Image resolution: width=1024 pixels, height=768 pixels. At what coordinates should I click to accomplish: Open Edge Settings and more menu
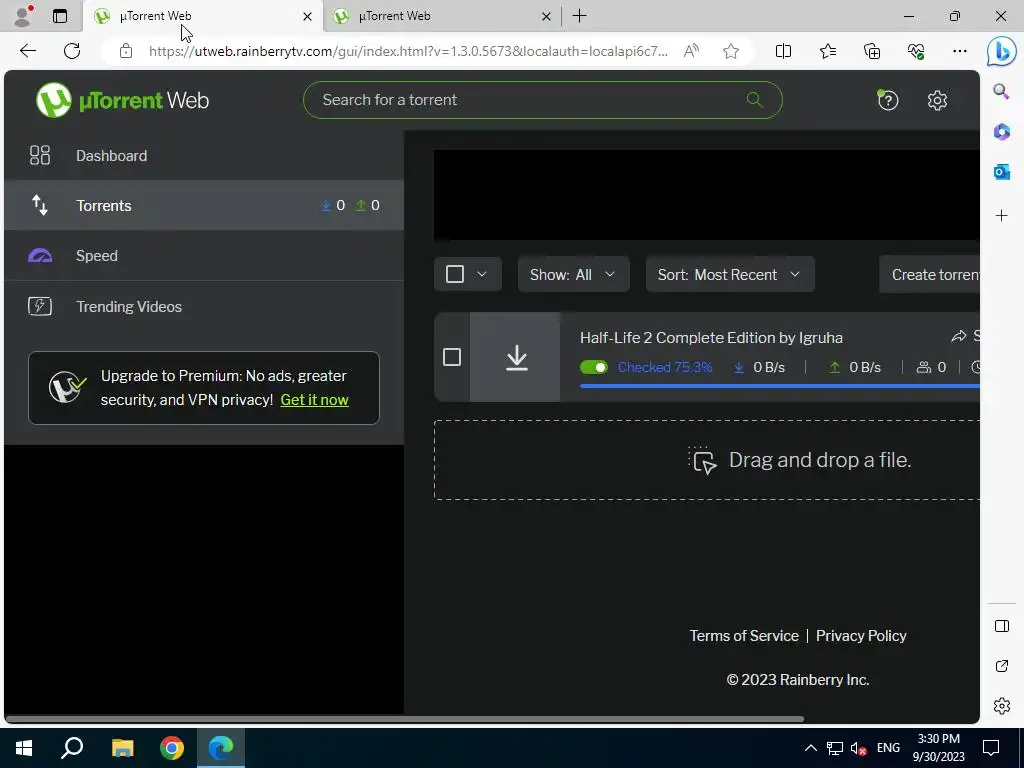click(x=959, y=51)
